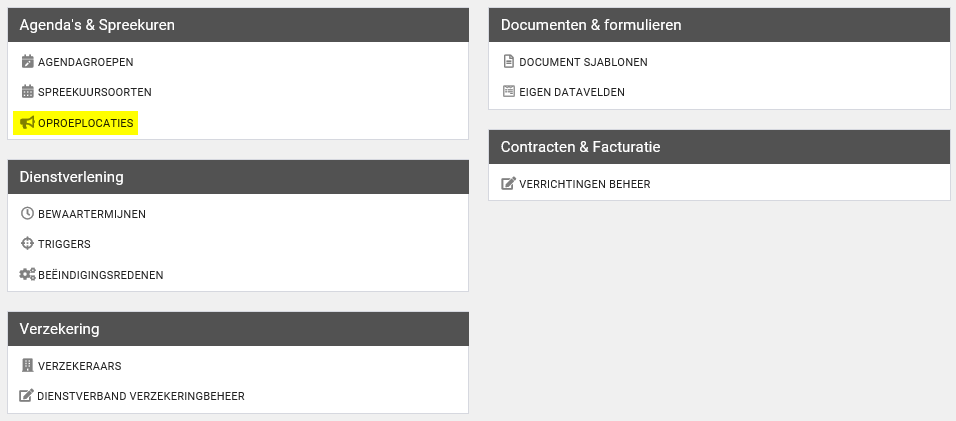Click the megaphone icon beside Oproeplocaties
Image resolution: width=956 pixels, height=421 pixels.
pyautogui.click(x=27, y=123)
